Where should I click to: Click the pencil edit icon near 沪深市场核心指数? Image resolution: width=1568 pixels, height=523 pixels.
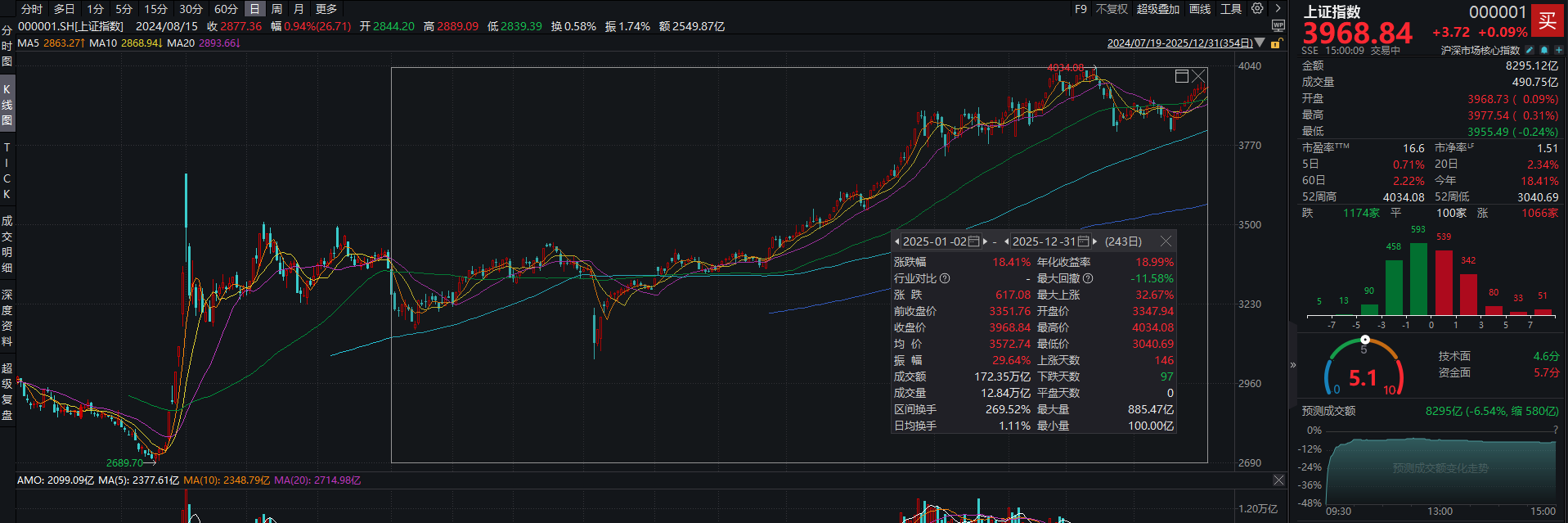[x=1530, y=51]
